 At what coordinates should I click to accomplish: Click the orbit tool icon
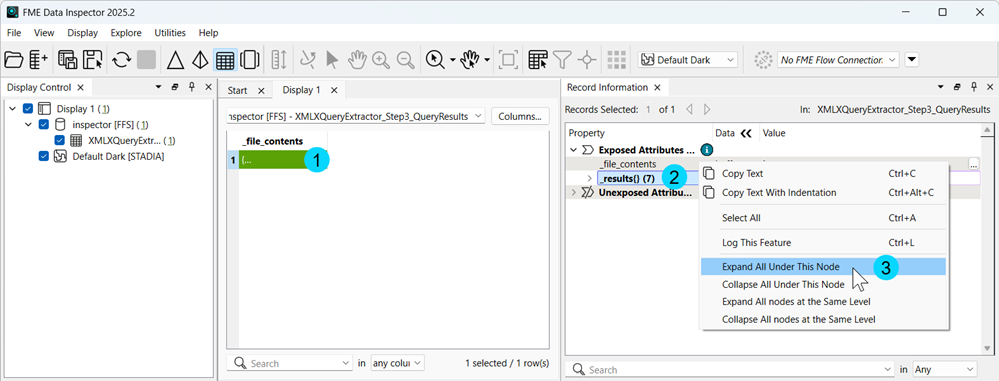point(307,60)
